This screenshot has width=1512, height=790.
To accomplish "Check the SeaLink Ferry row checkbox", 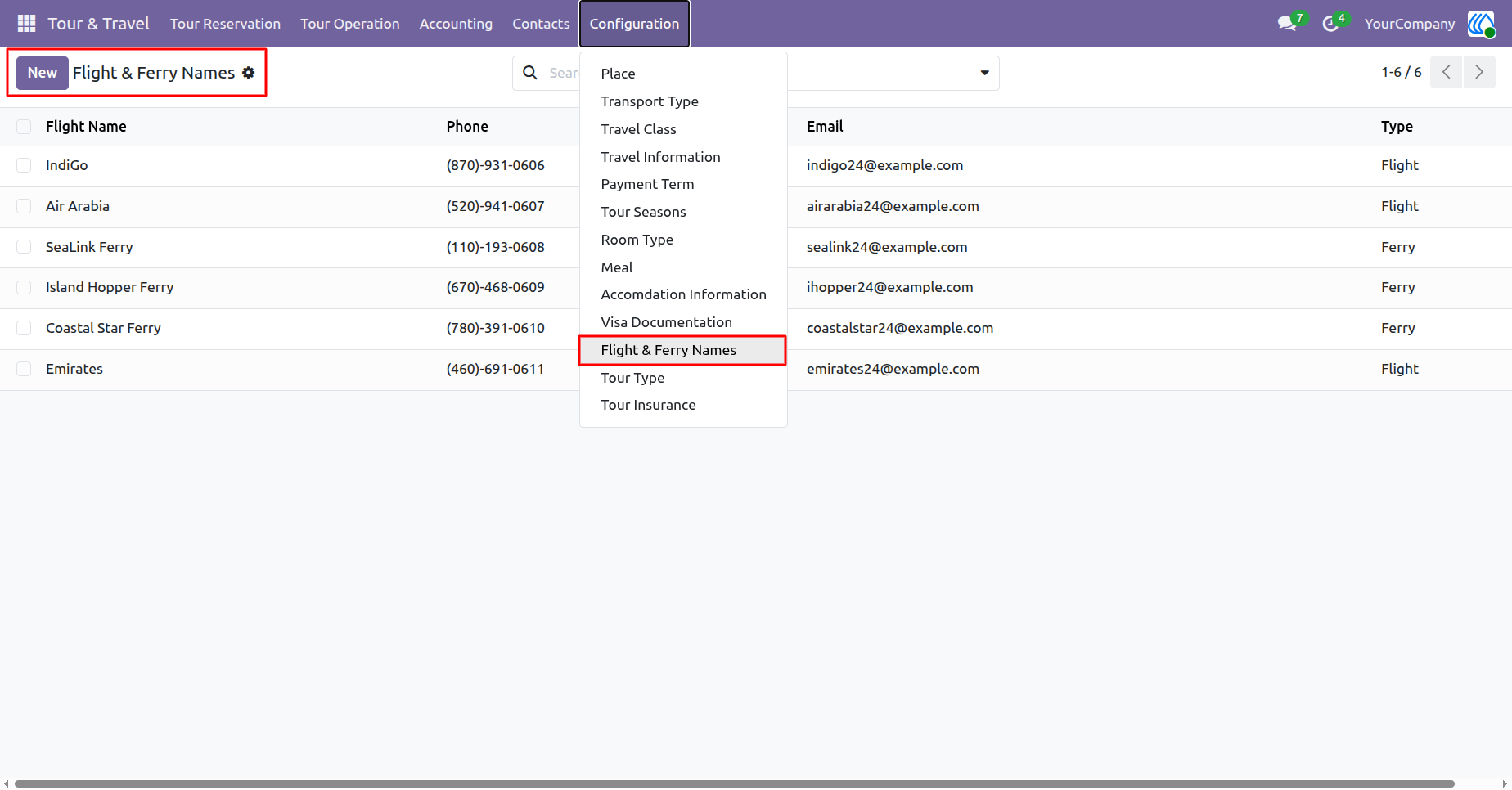I will pos(24,247).
